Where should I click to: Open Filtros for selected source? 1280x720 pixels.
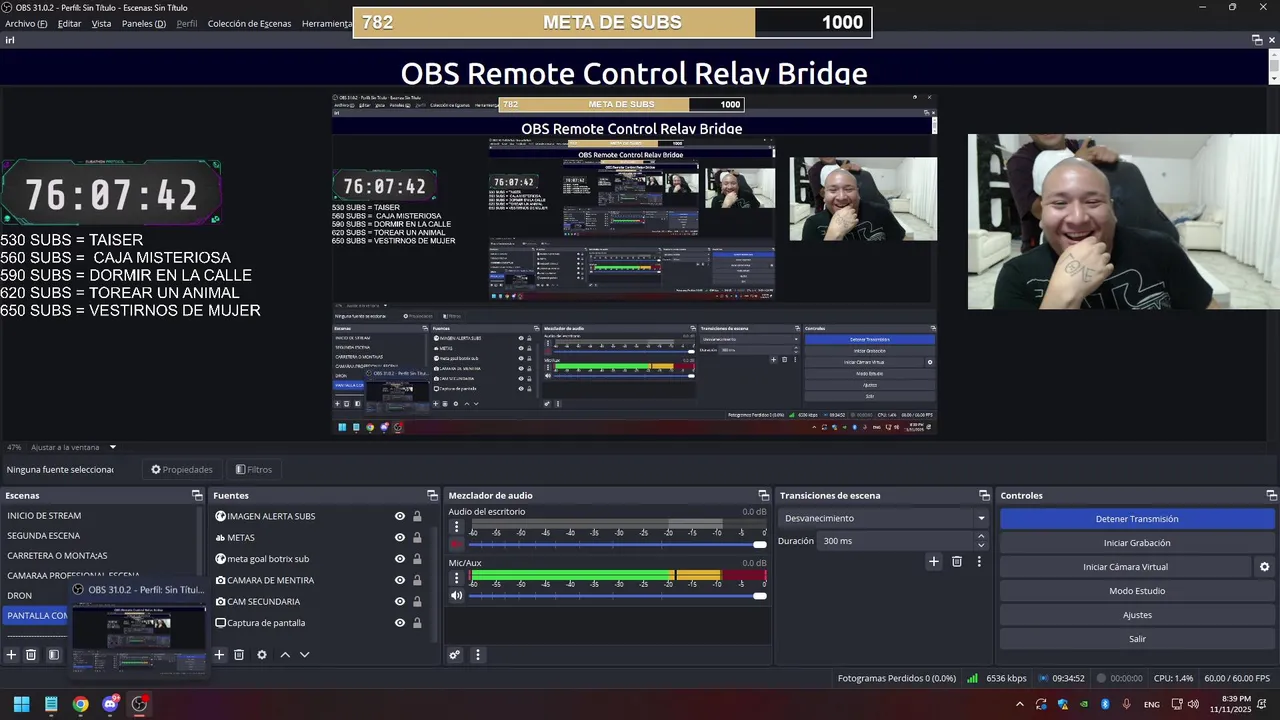(x=254, y=469)
